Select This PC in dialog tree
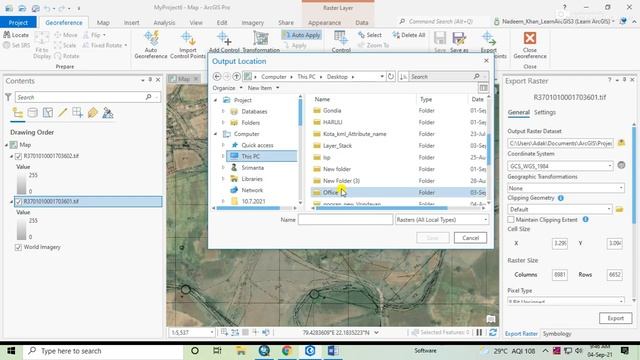The image size is (640, 360). tap(261, 156)
